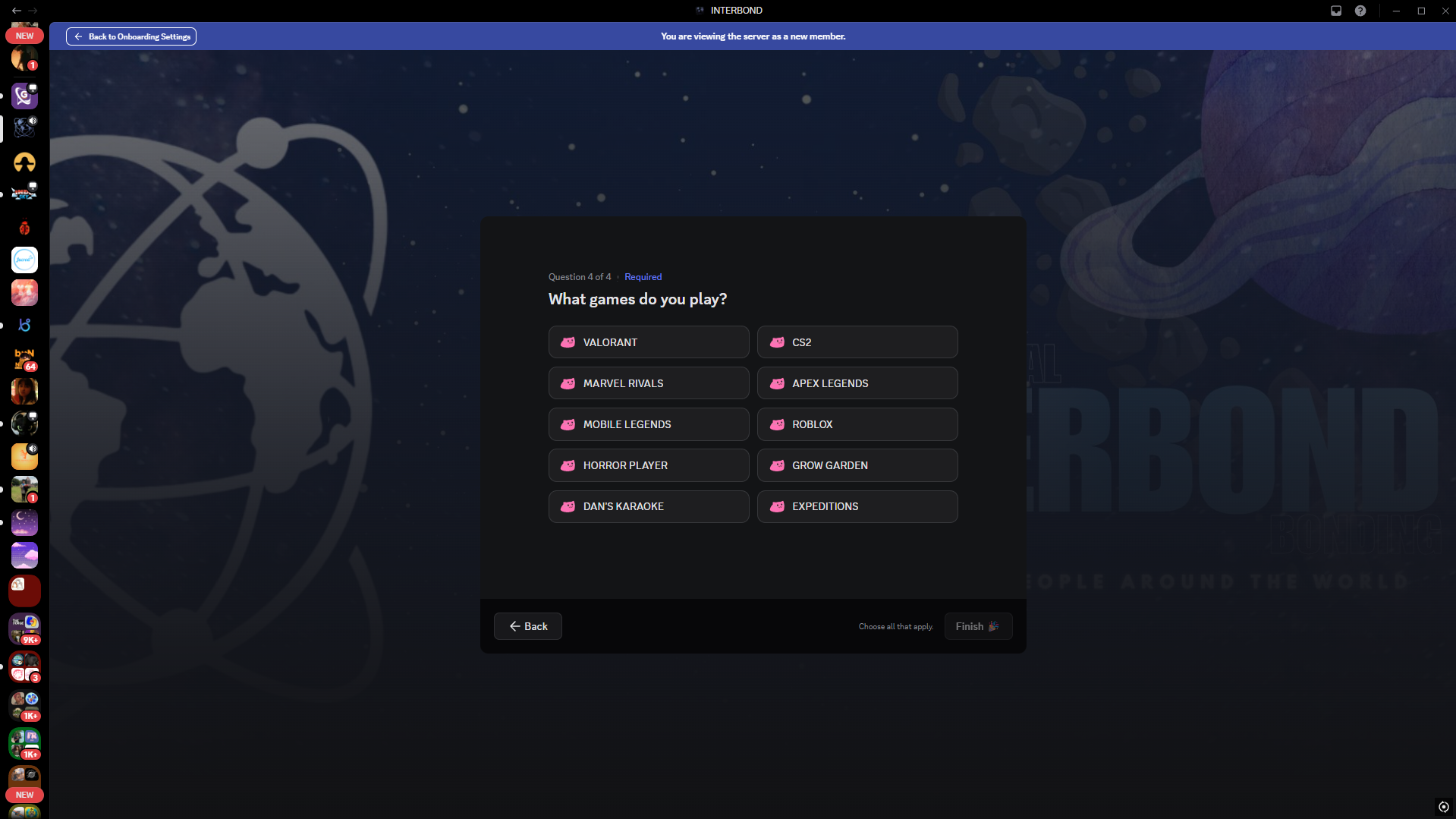Select the CS2 game option
This screenshot has width=1456, height=819.
tap(857, 342)
